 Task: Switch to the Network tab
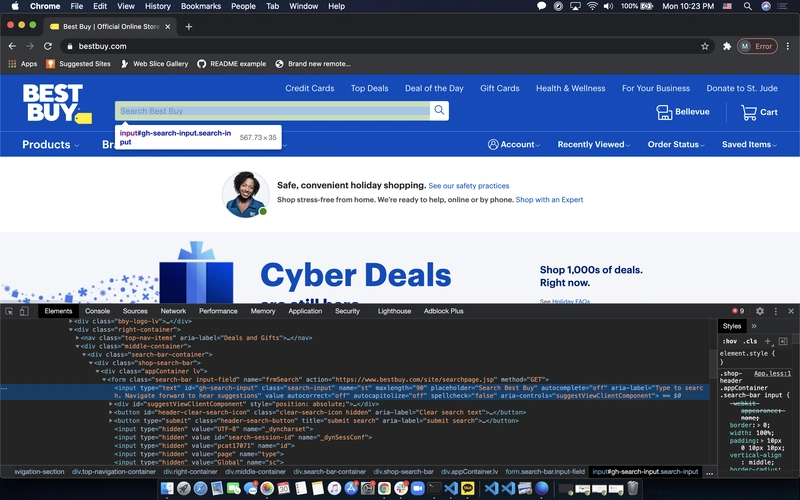coord(173,311)
